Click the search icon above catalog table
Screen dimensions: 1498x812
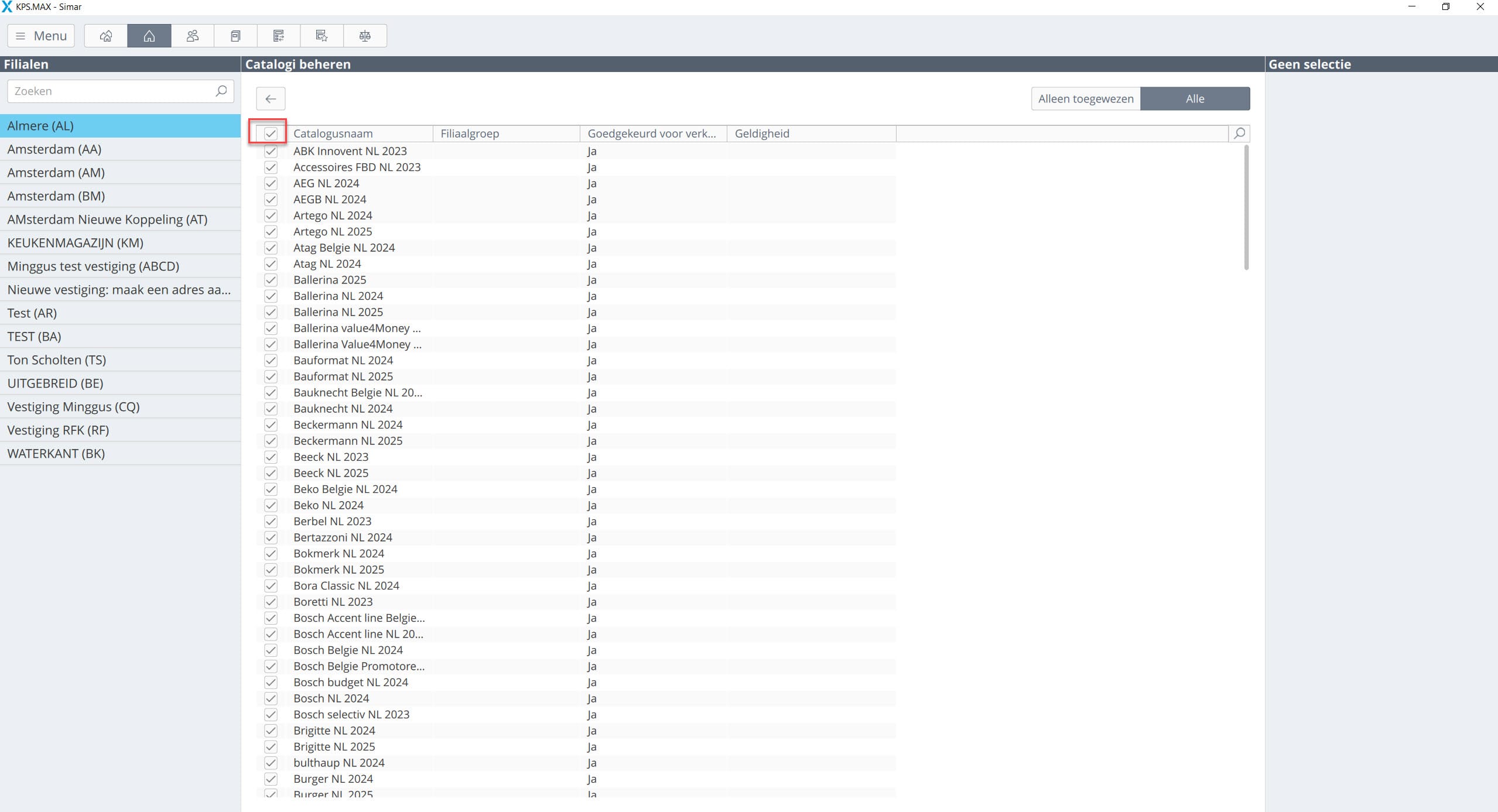1239,133
